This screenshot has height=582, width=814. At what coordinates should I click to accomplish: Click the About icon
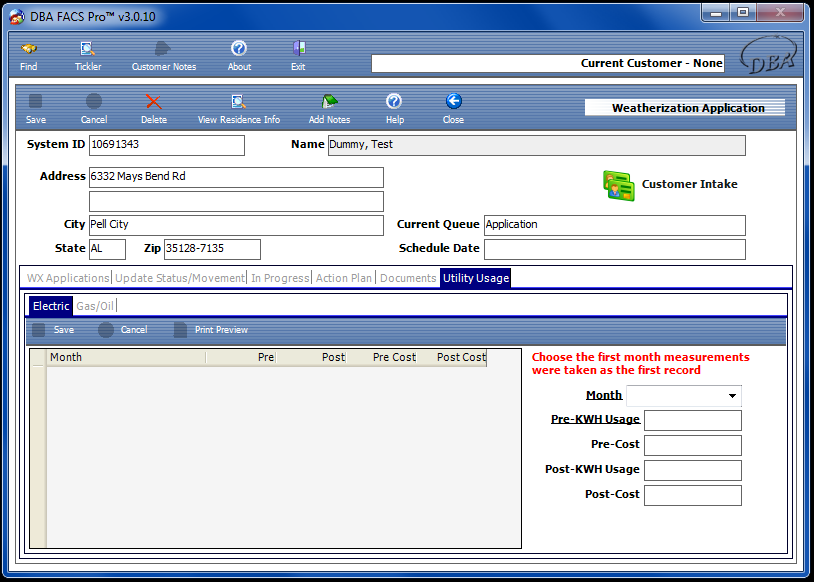click(x=239, y=49)
